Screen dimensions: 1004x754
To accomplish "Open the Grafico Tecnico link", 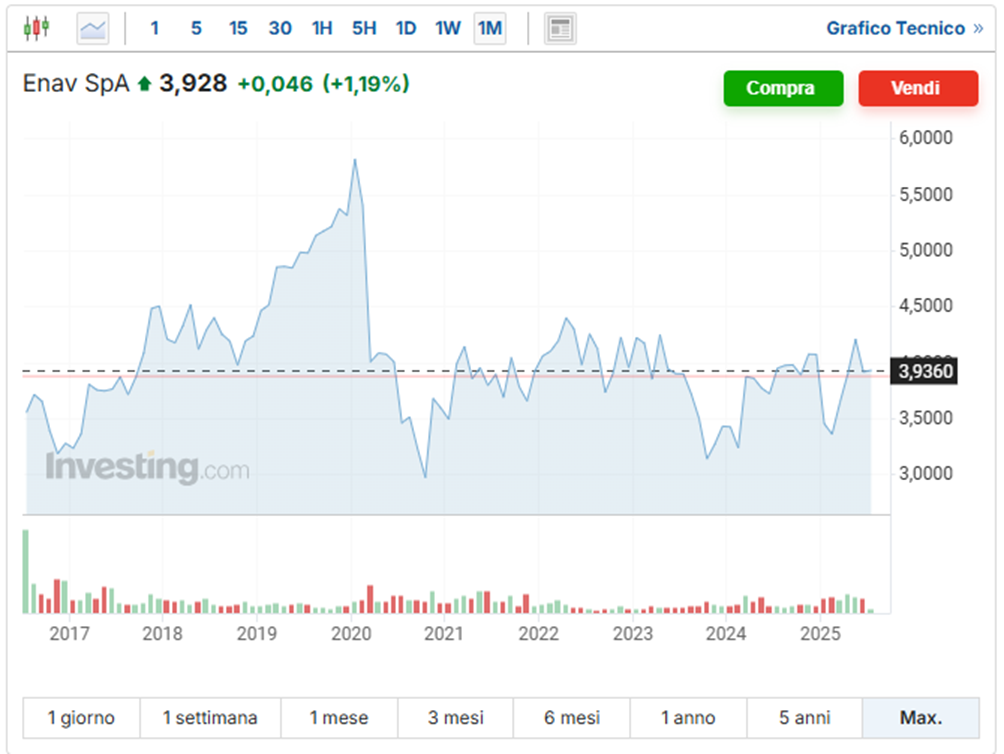I will (904, 28).
